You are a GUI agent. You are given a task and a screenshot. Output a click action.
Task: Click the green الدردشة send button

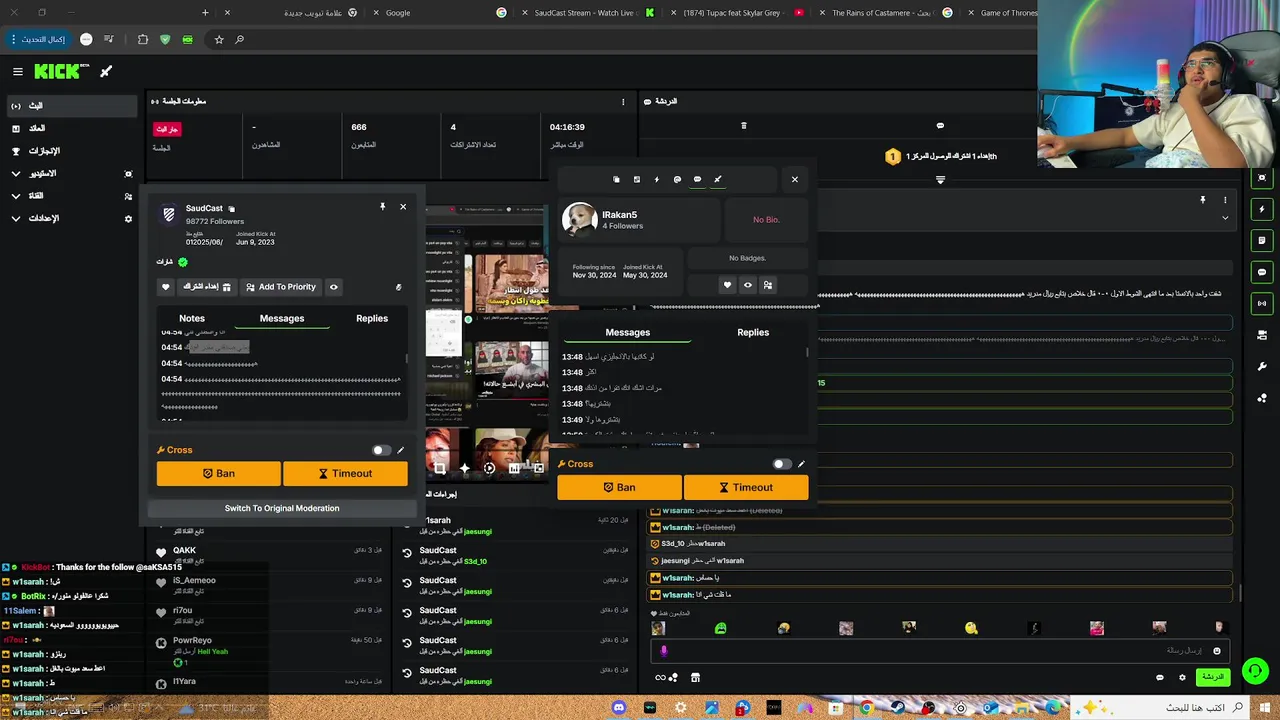click(1213, 677)
